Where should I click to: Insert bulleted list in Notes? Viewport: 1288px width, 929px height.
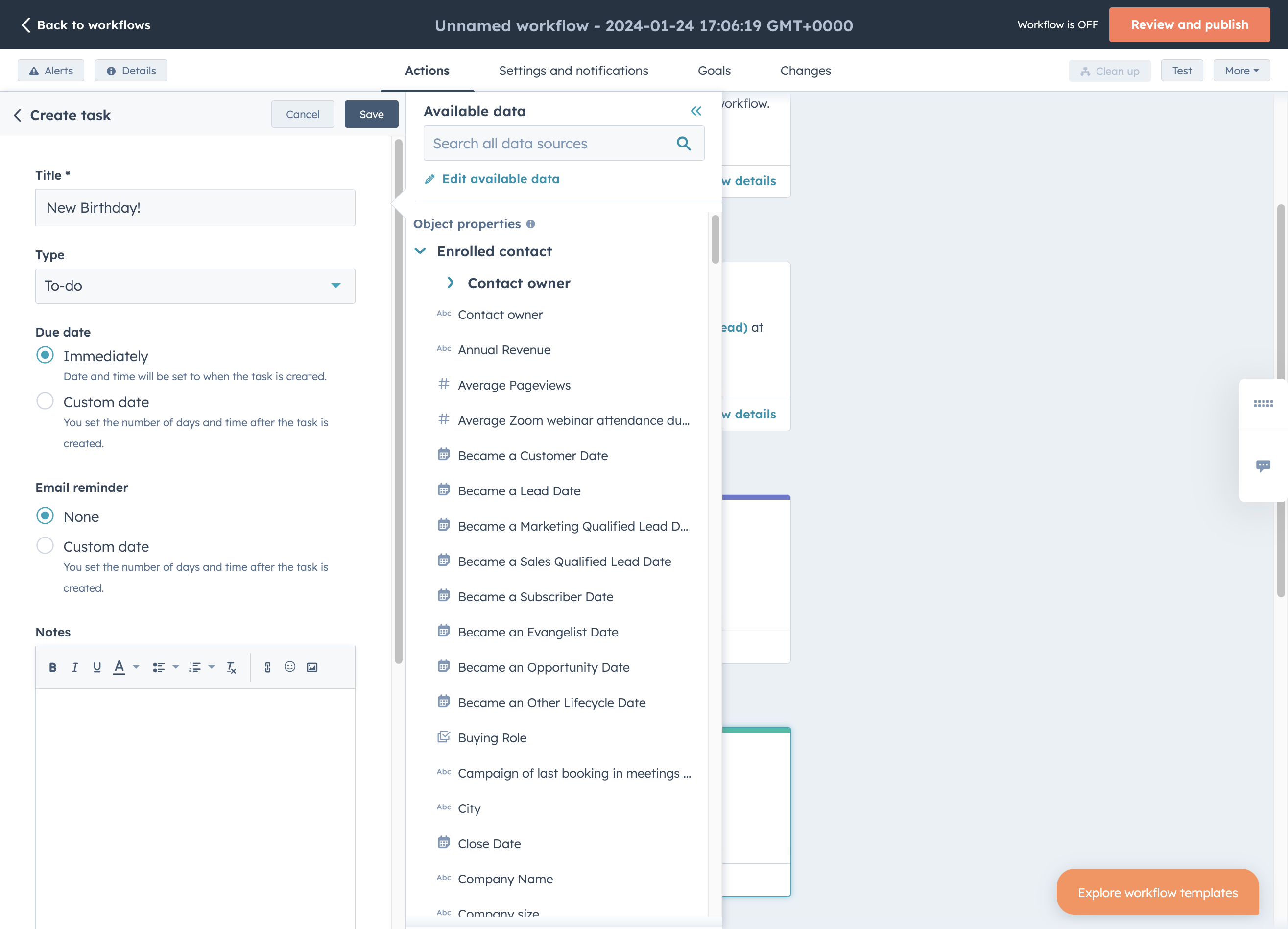tap(159, 668)
